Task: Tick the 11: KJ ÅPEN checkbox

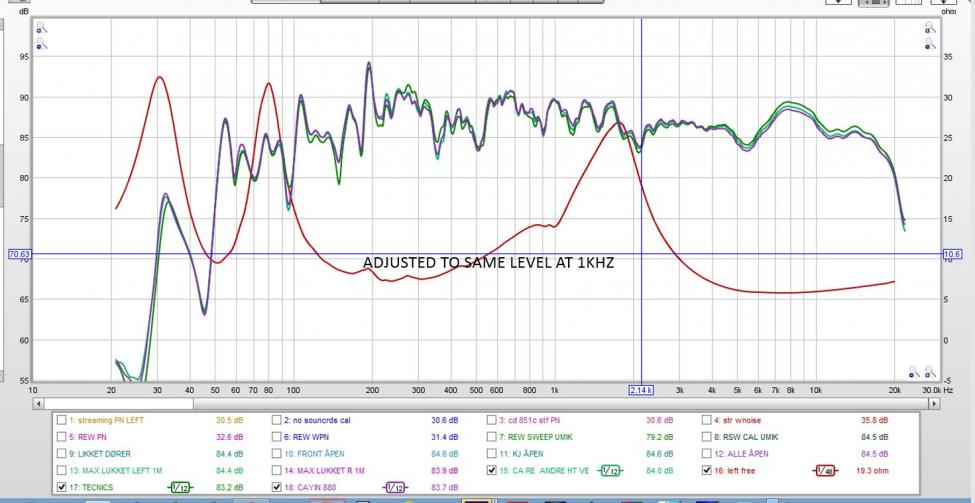Action: [x=492, y=454]
